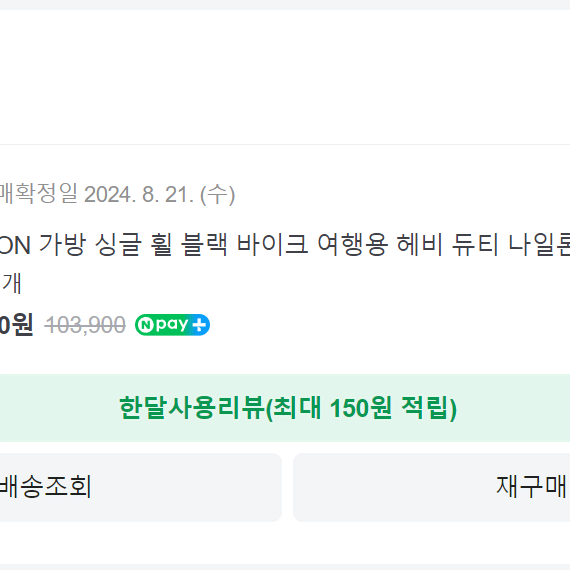Click the blank white card above the order

click(x=285, y=77)
